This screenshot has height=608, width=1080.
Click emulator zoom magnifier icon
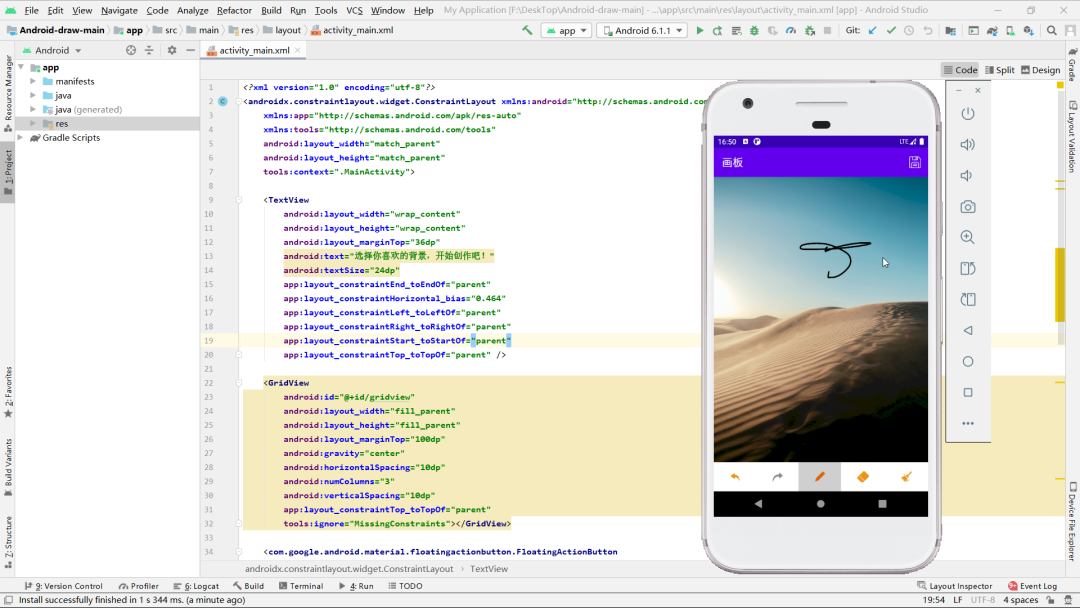pyautogui.click(x=968, y=238)
